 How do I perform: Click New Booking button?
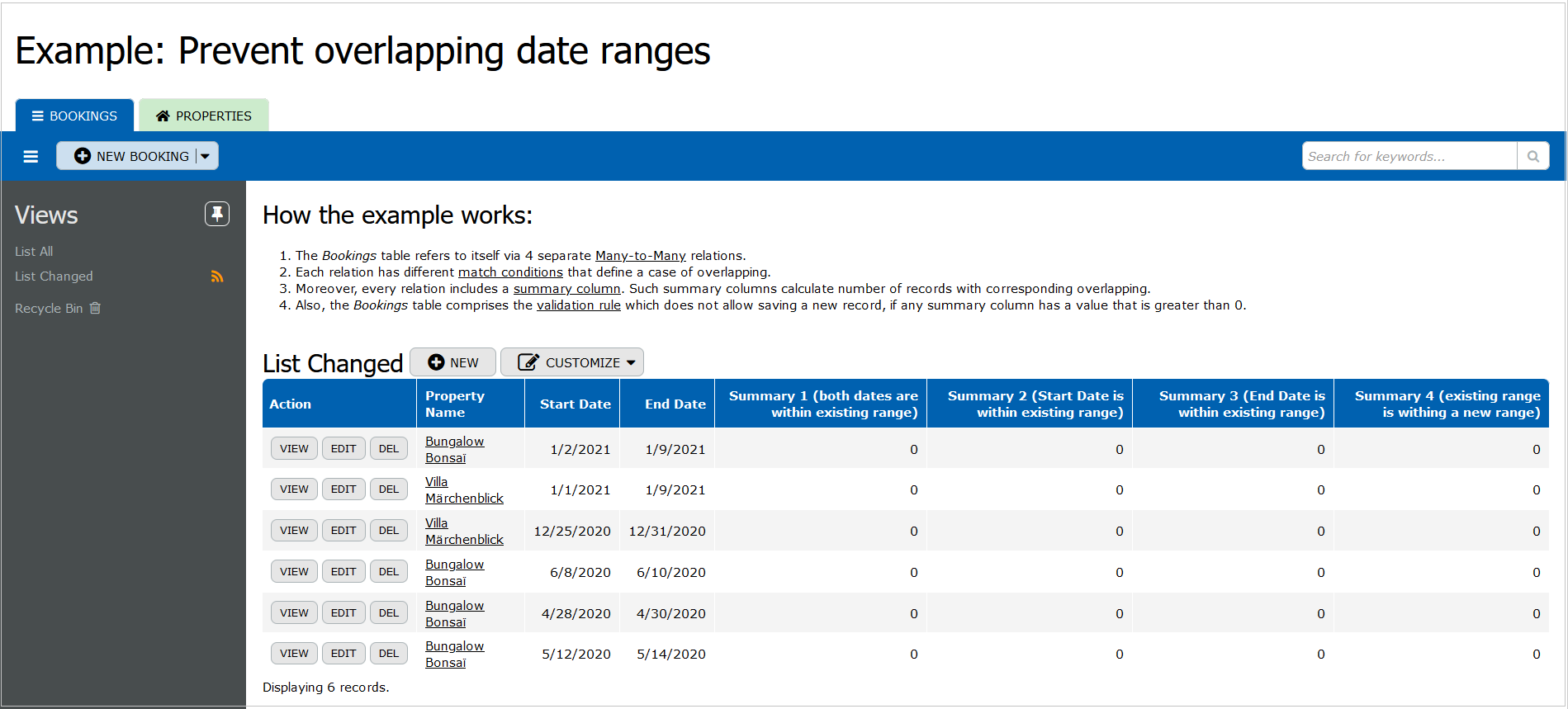tap(132, 156)
